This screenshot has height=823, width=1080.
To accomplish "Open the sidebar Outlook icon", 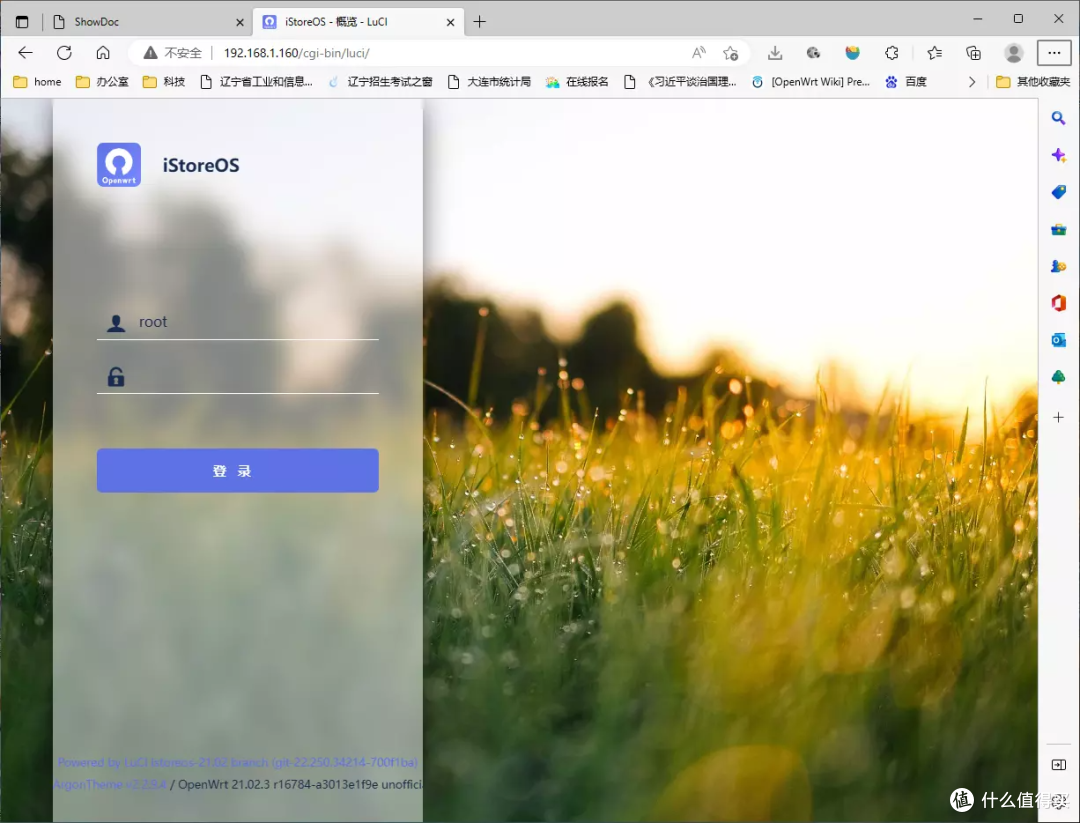I will click(1059, 340).
